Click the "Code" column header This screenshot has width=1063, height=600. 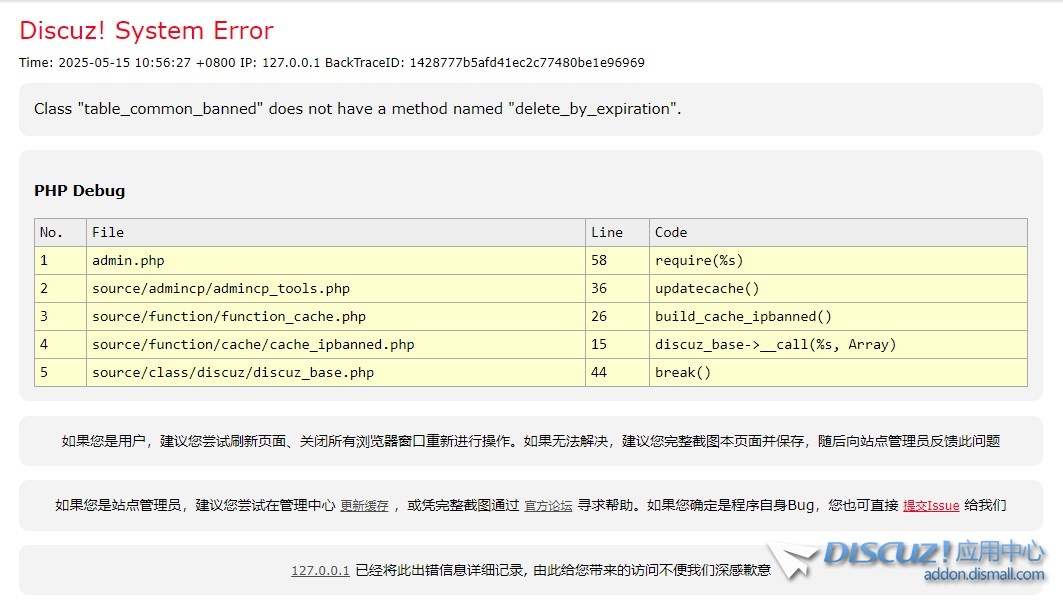point(671,232)
